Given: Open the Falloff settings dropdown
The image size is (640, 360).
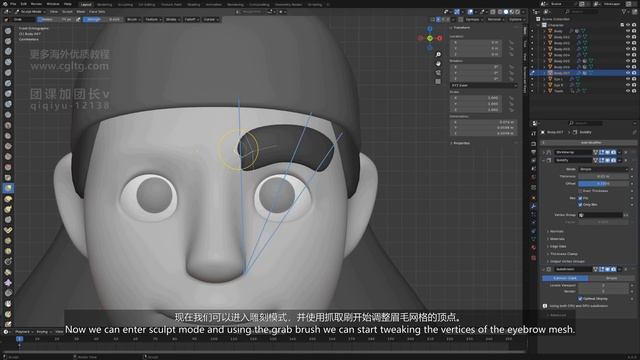Looking at the screenshot, I should (x=191, y=19).
